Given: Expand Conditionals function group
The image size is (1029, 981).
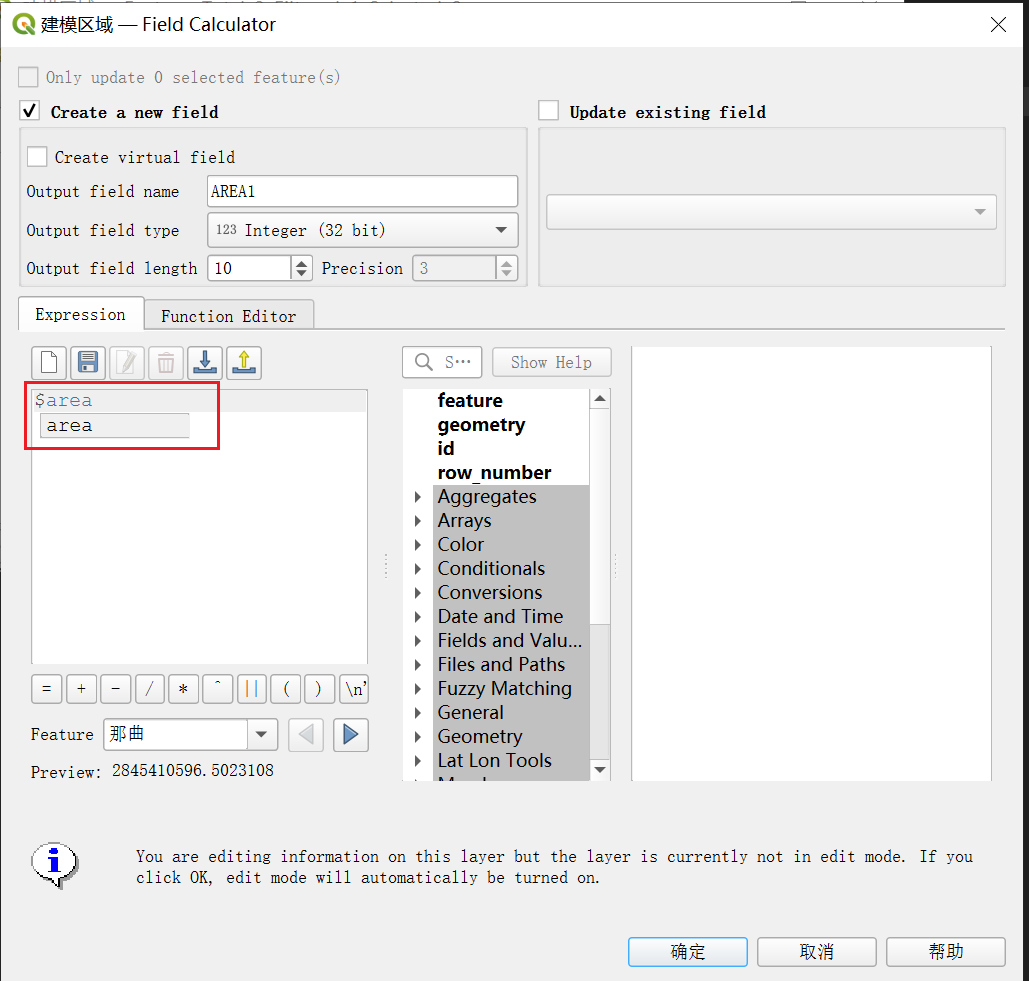Looking at the screenshot, I should (418, 569).
